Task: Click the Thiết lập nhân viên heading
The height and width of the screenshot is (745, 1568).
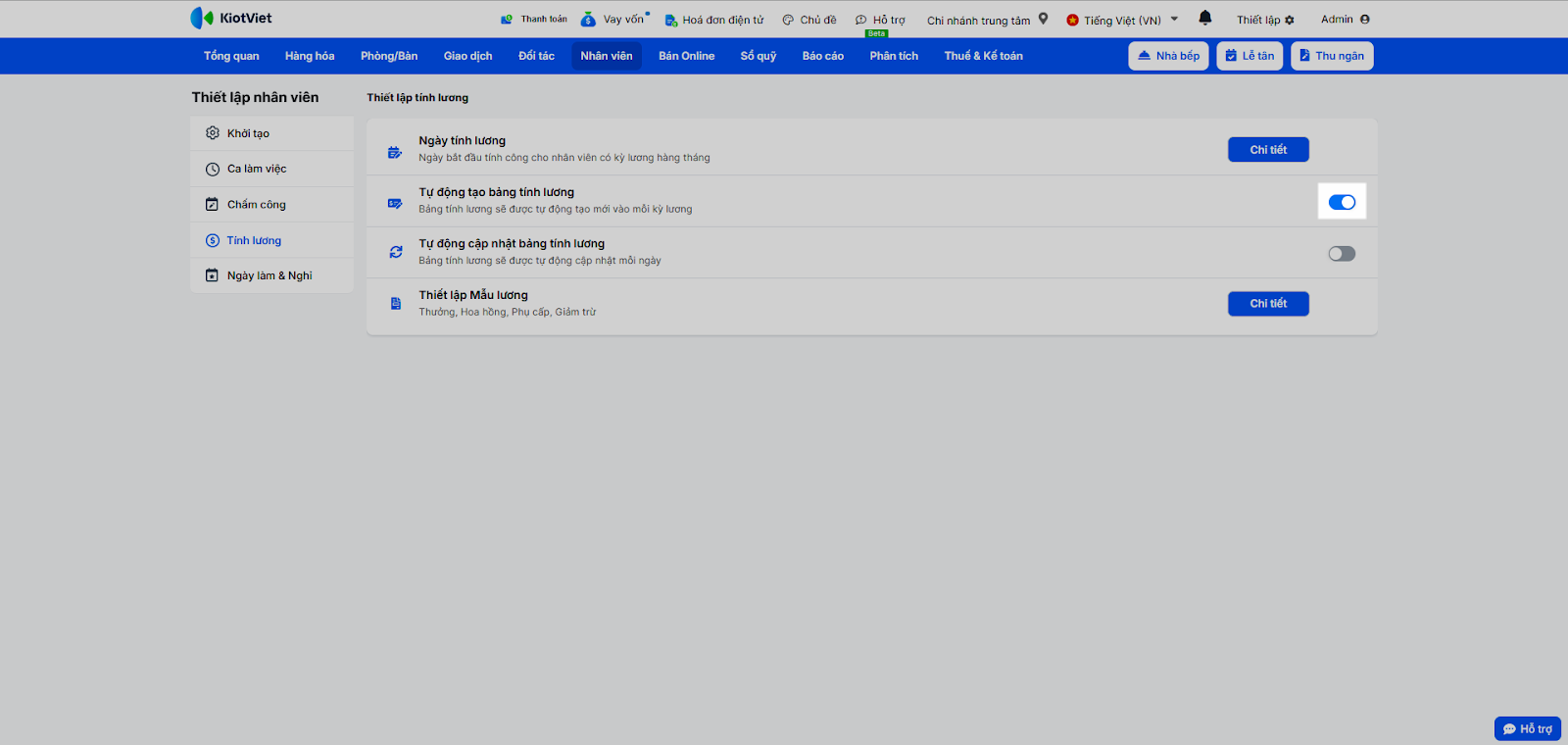Action: coord(255,97)
